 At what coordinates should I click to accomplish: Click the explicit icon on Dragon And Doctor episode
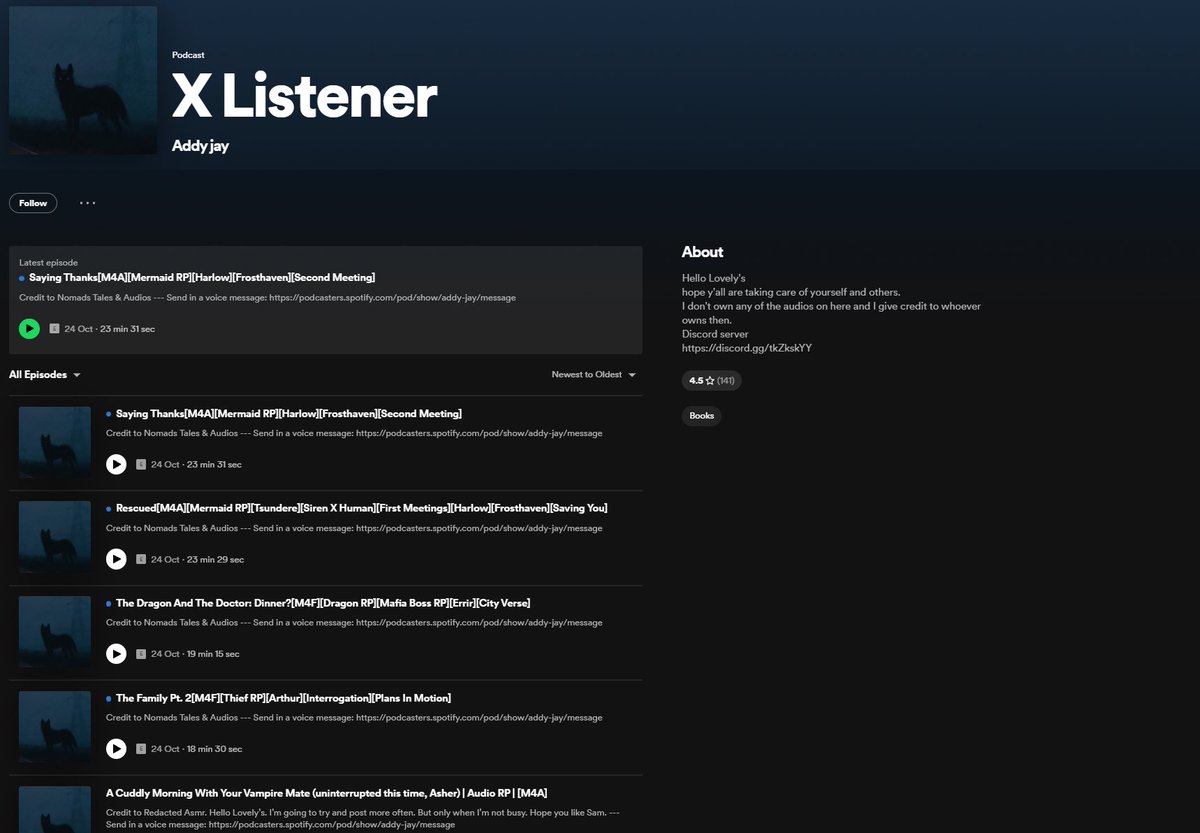click(141, 654)
